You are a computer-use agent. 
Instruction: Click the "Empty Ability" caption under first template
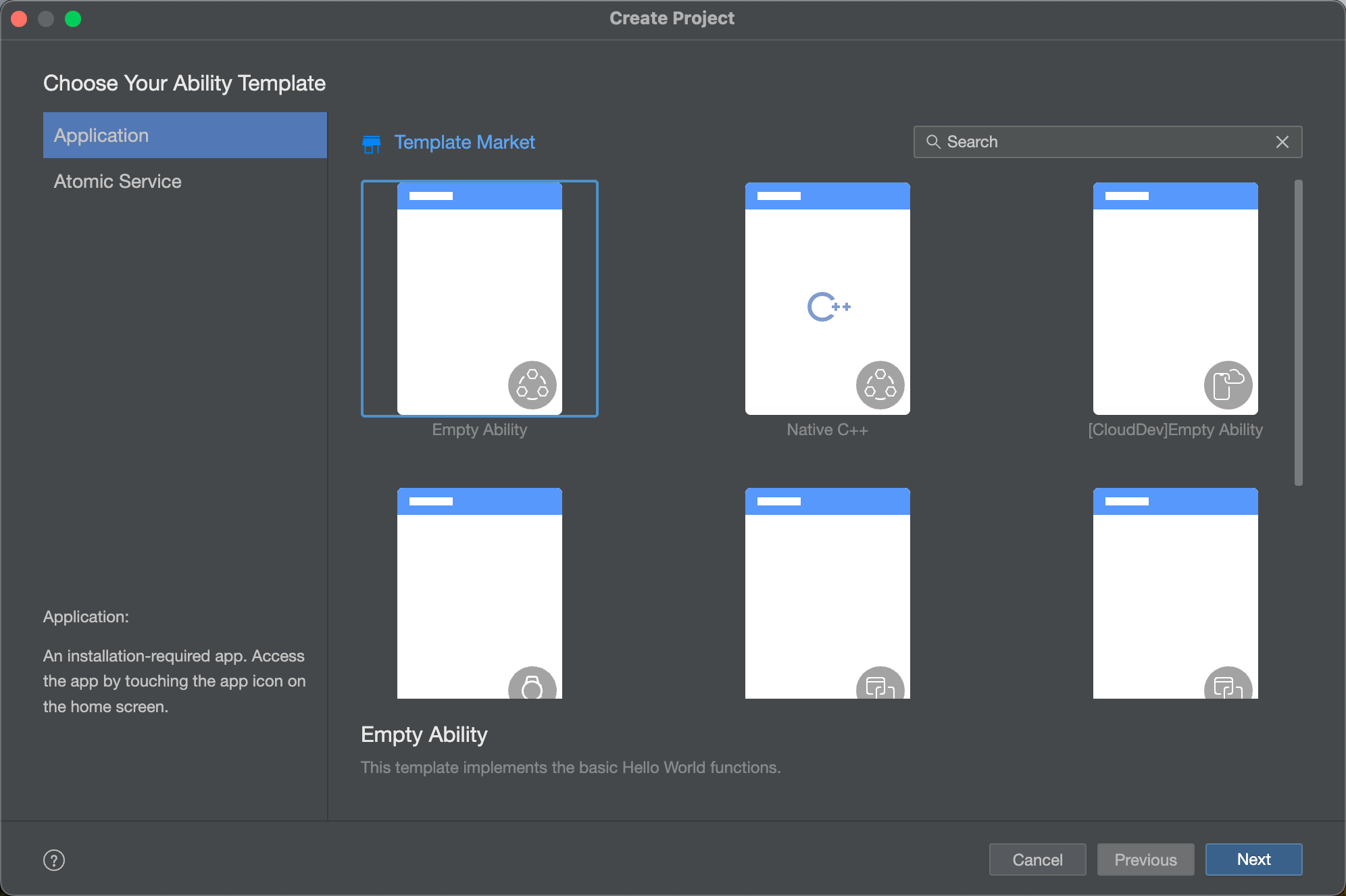[480, 430]
